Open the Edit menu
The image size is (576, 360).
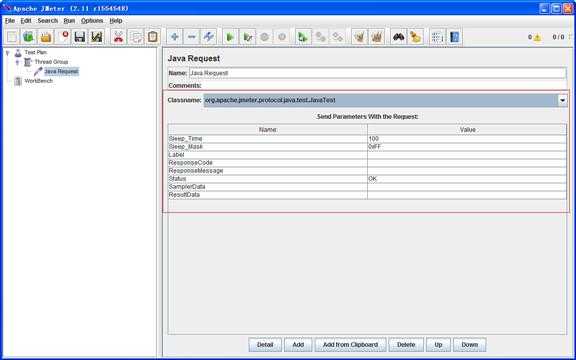[26, 21]
